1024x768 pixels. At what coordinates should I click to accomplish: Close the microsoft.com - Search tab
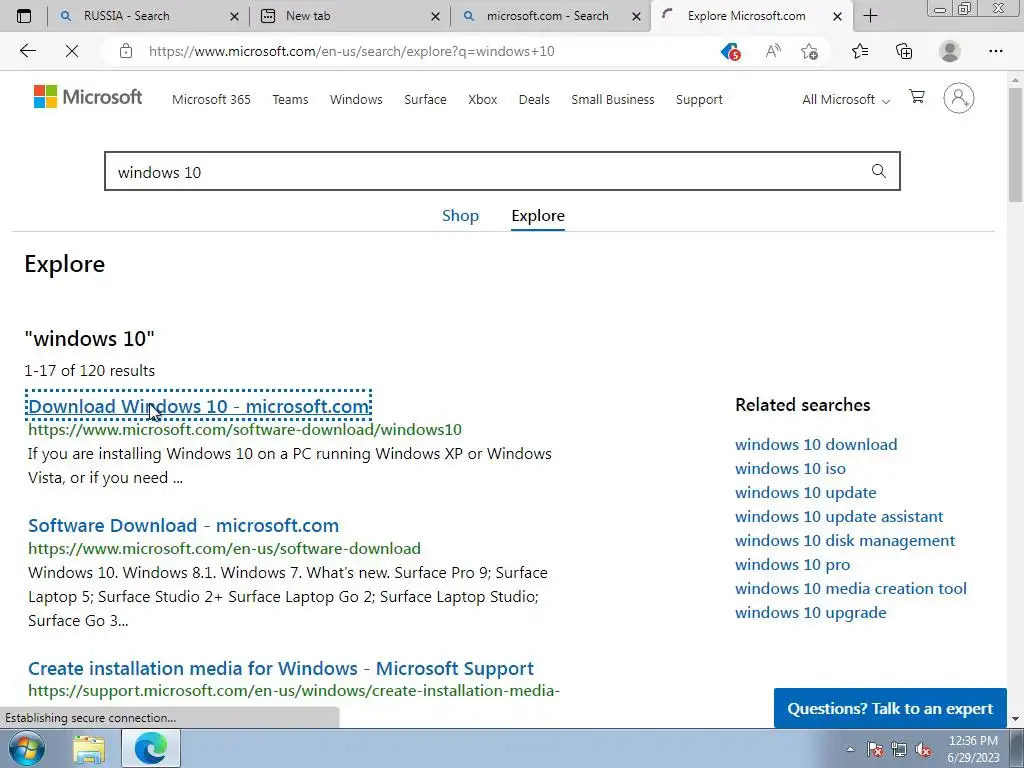(x=637, y=16)
